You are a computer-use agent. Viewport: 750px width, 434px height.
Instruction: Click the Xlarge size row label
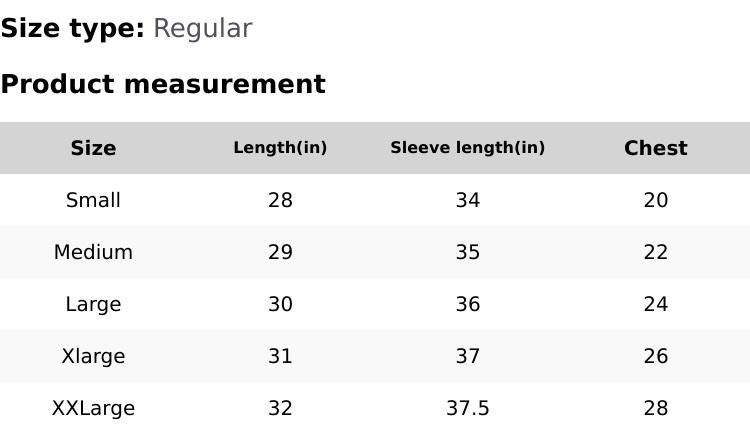point(93,356)
